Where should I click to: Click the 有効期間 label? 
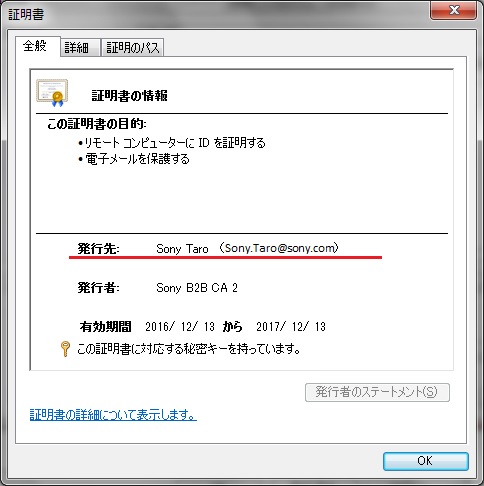pyautogui.click(x=105, y=327)
